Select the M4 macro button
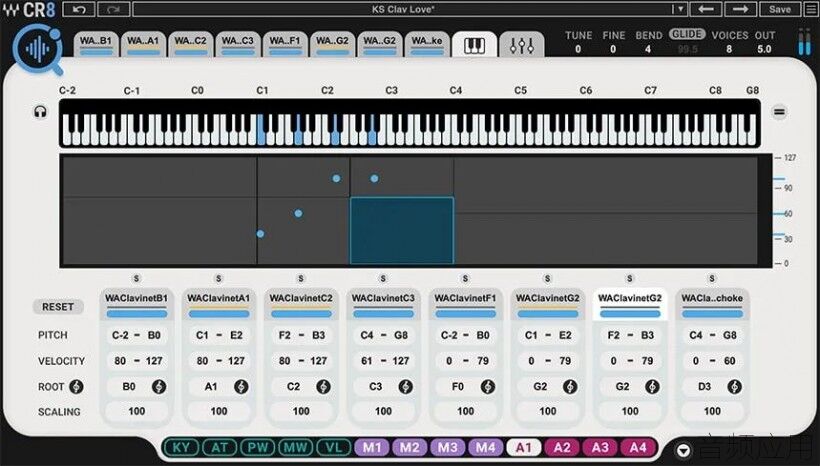Image resolution: width=820 pixels, height=466 pixels. point(486,448)
